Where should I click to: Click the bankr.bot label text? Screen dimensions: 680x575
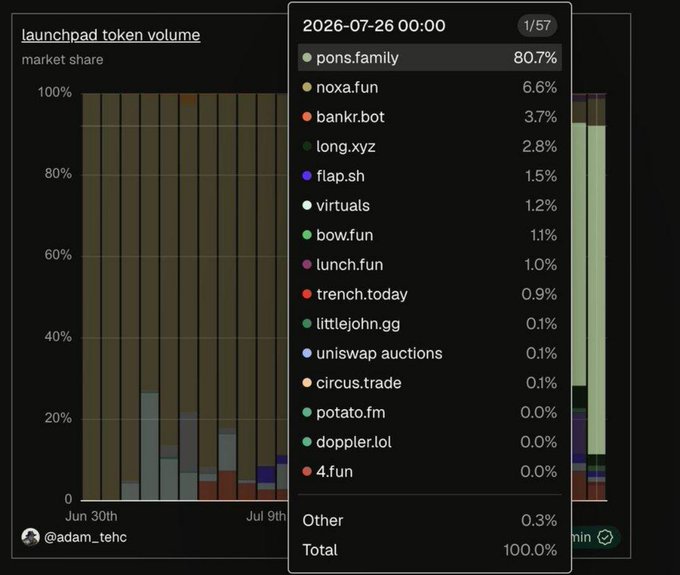pos(350,117)
